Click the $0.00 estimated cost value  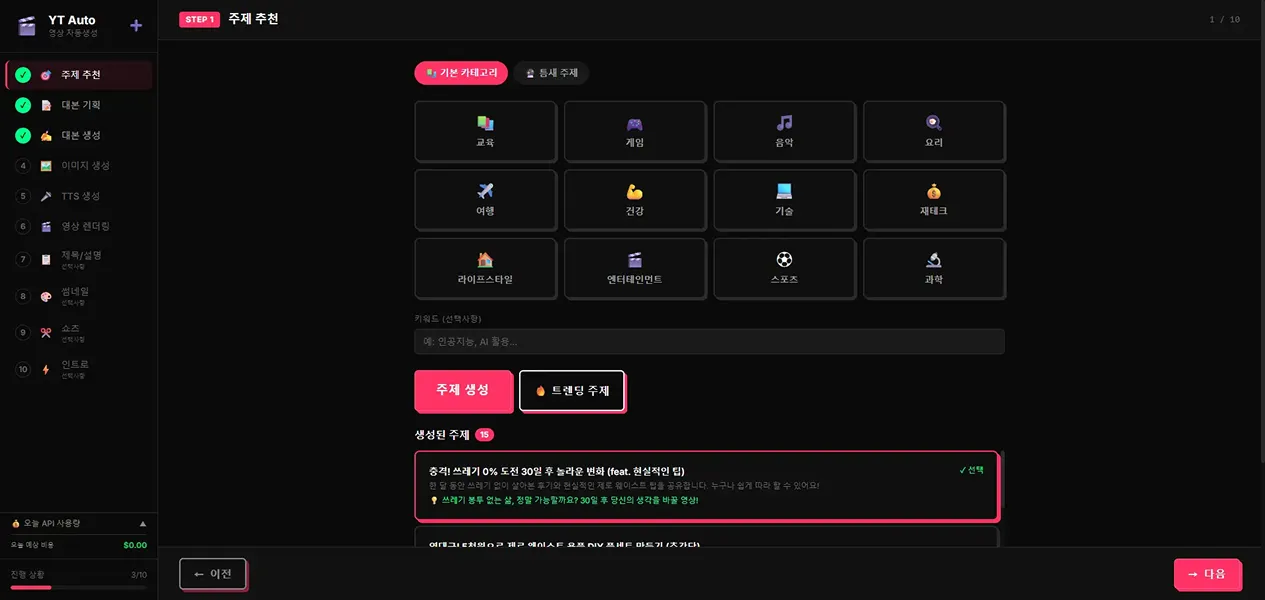[135, 545]
